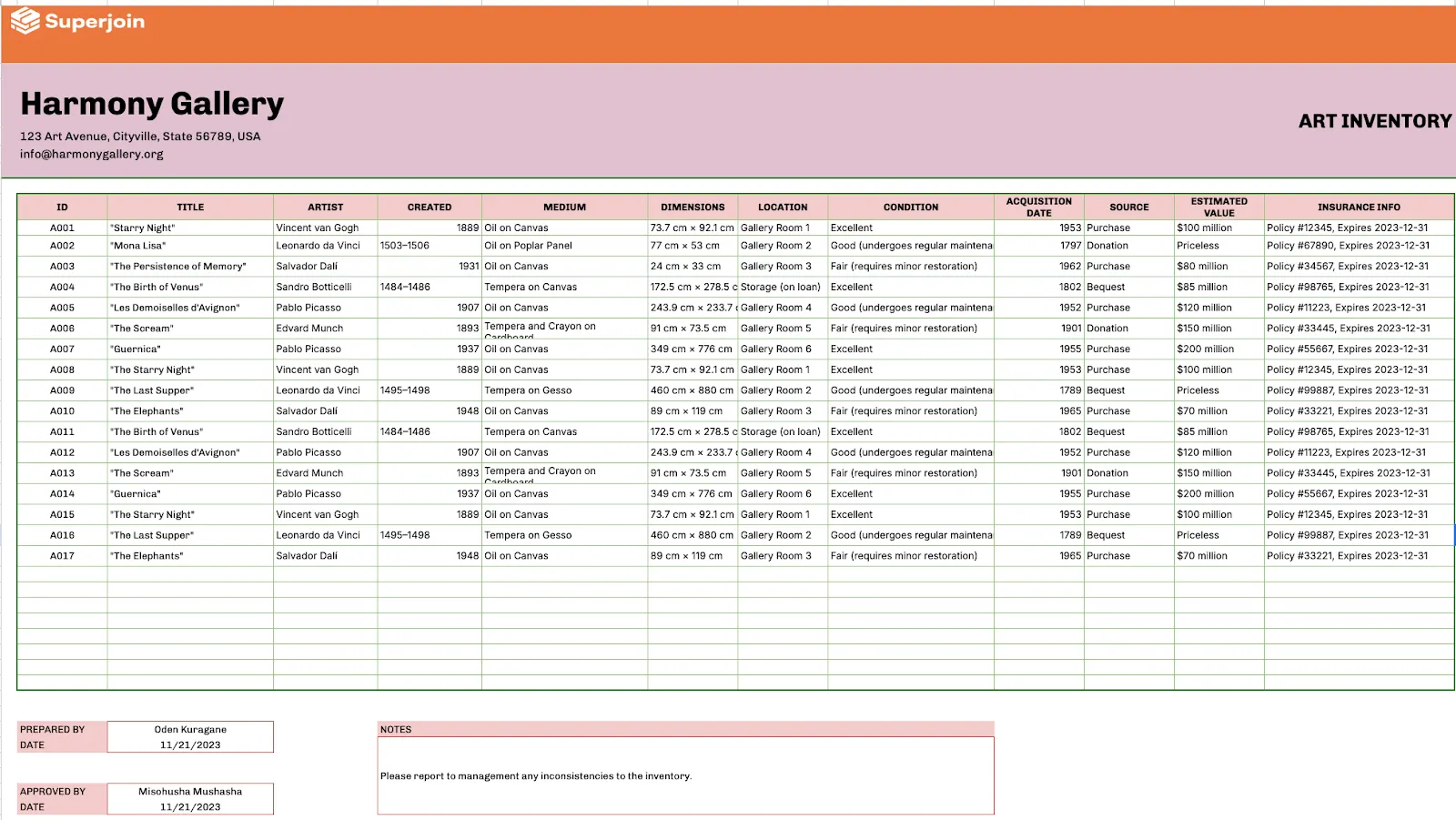Click the address line '123 Art Avenue, Cityville'
The width and height of the screenshot is (1456, 820).
coord(140,137)
